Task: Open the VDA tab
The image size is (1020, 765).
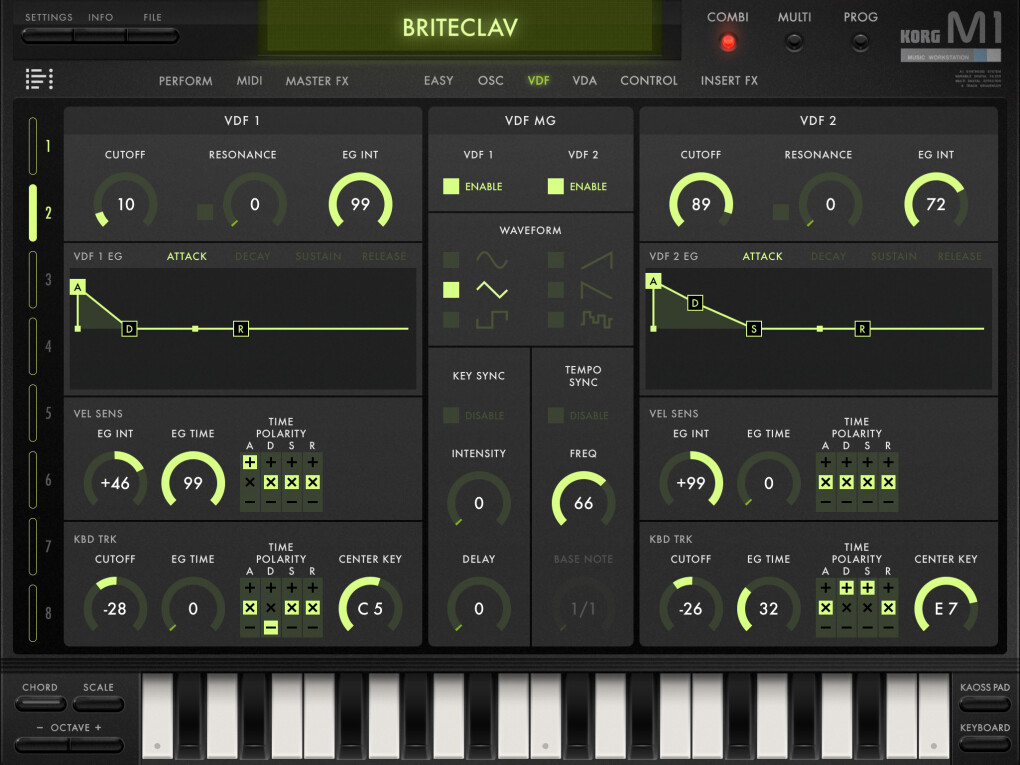Action: pos(584,81)
